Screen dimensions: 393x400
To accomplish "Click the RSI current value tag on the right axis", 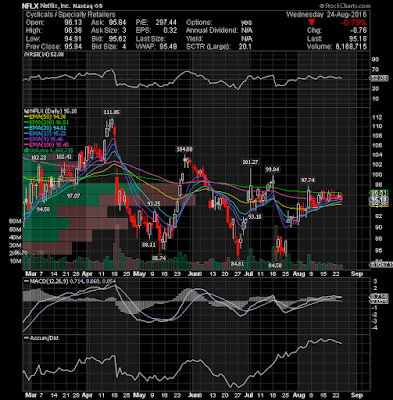I will [379, 79].
